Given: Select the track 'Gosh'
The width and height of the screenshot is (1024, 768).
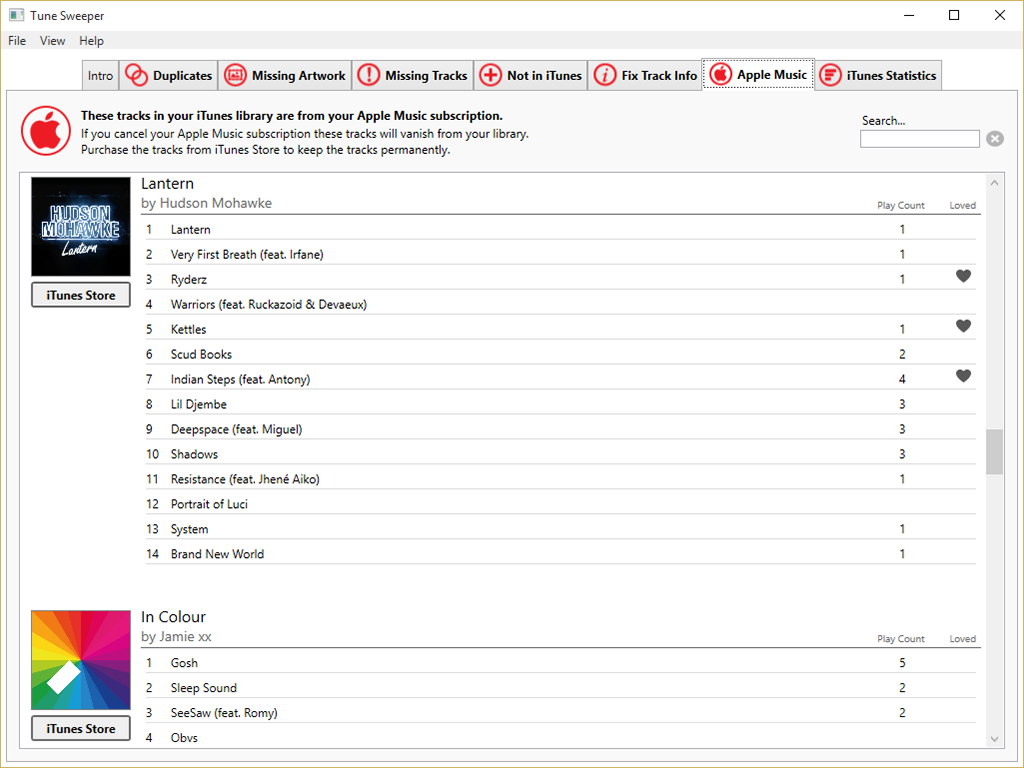Looking at the screenshot, I should pyautogui.click(x=560, y=663).
